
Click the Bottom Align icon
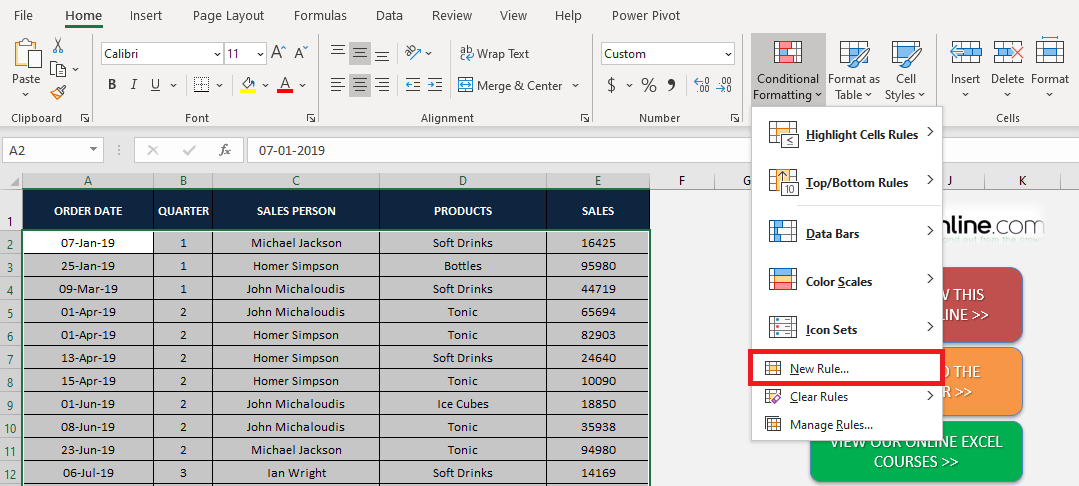tap(382, 53)
